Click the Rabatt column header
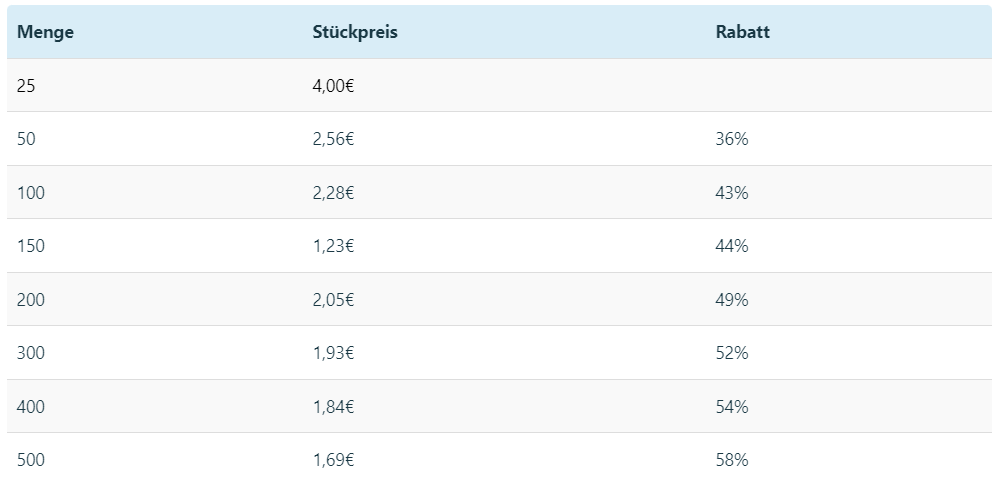The height and width of the screenshot is (502, 1007). pos(742,32)
